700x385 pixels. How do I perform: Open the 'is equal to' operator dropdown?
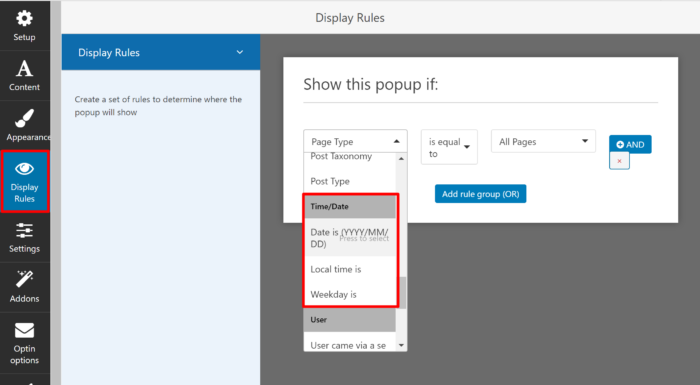pos(449,147)
